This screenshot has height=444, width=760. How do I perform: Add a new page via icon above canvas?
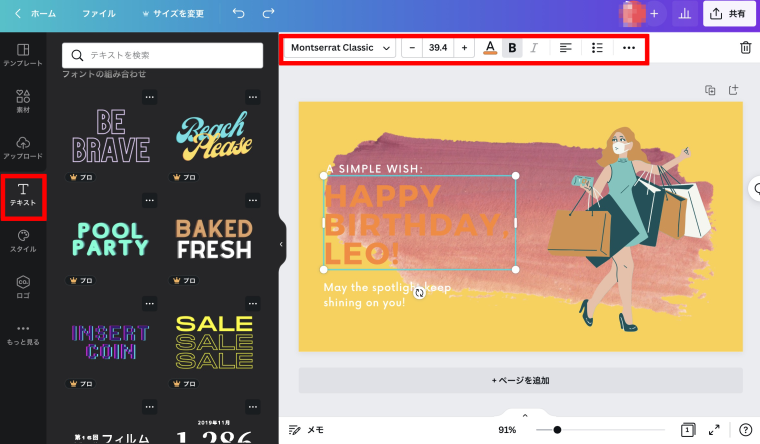pos(733,90)
